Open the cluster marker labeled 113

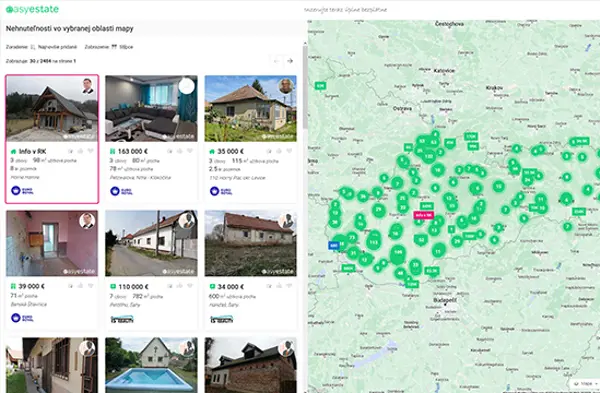(x=373, y=242)
